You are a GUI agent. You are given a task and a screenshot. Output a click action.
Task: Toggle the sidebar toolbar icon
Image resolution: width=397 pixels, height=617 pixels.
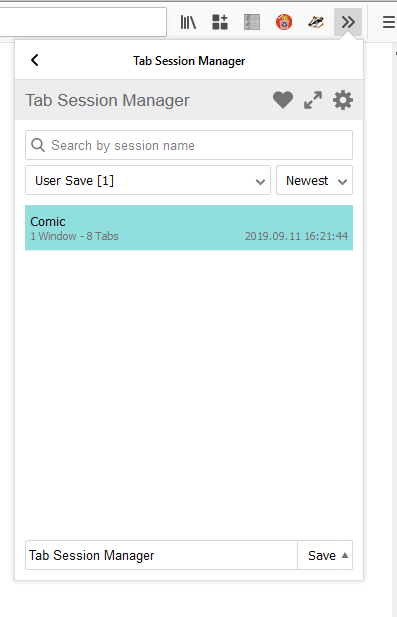(x=252, y=22)
